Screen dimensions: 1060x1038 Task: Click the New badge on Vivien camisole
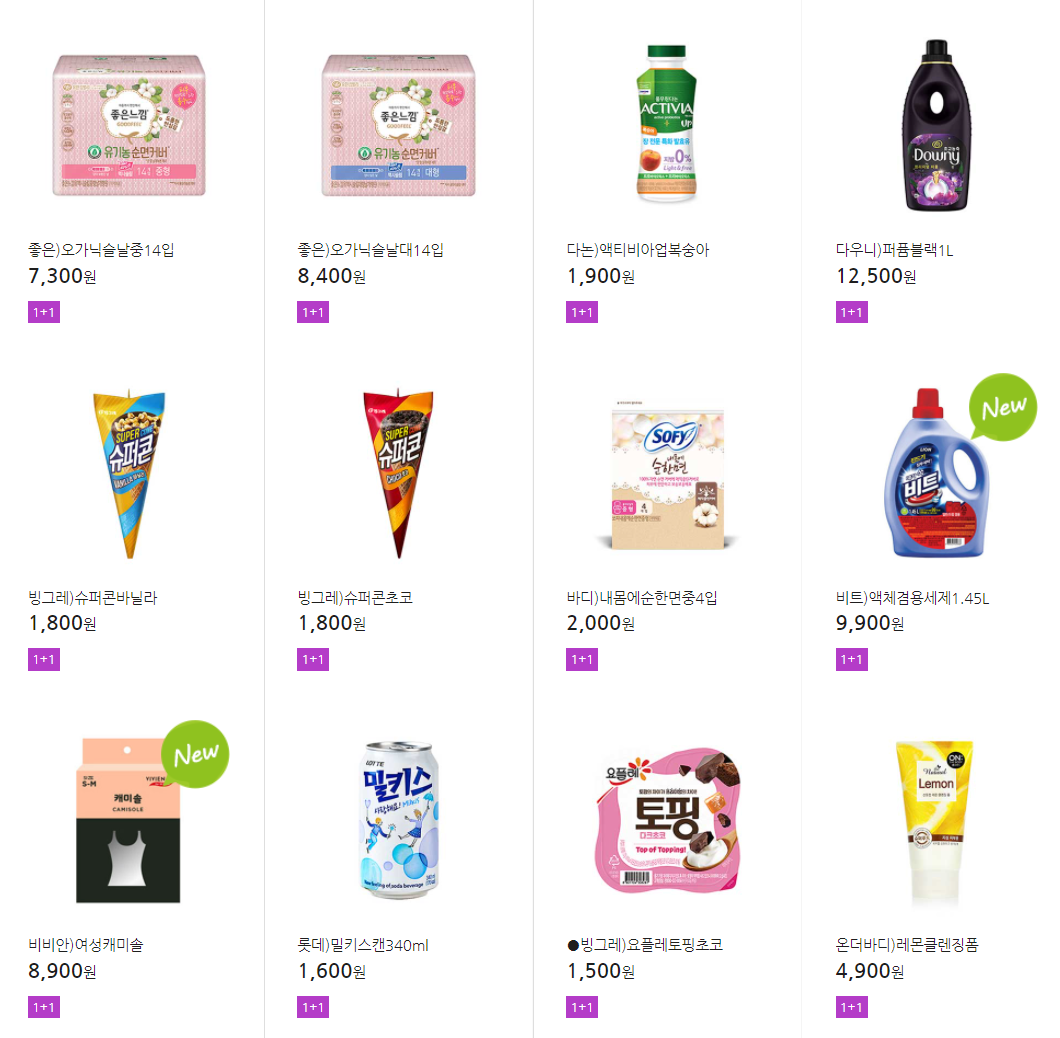pos(195,754)
